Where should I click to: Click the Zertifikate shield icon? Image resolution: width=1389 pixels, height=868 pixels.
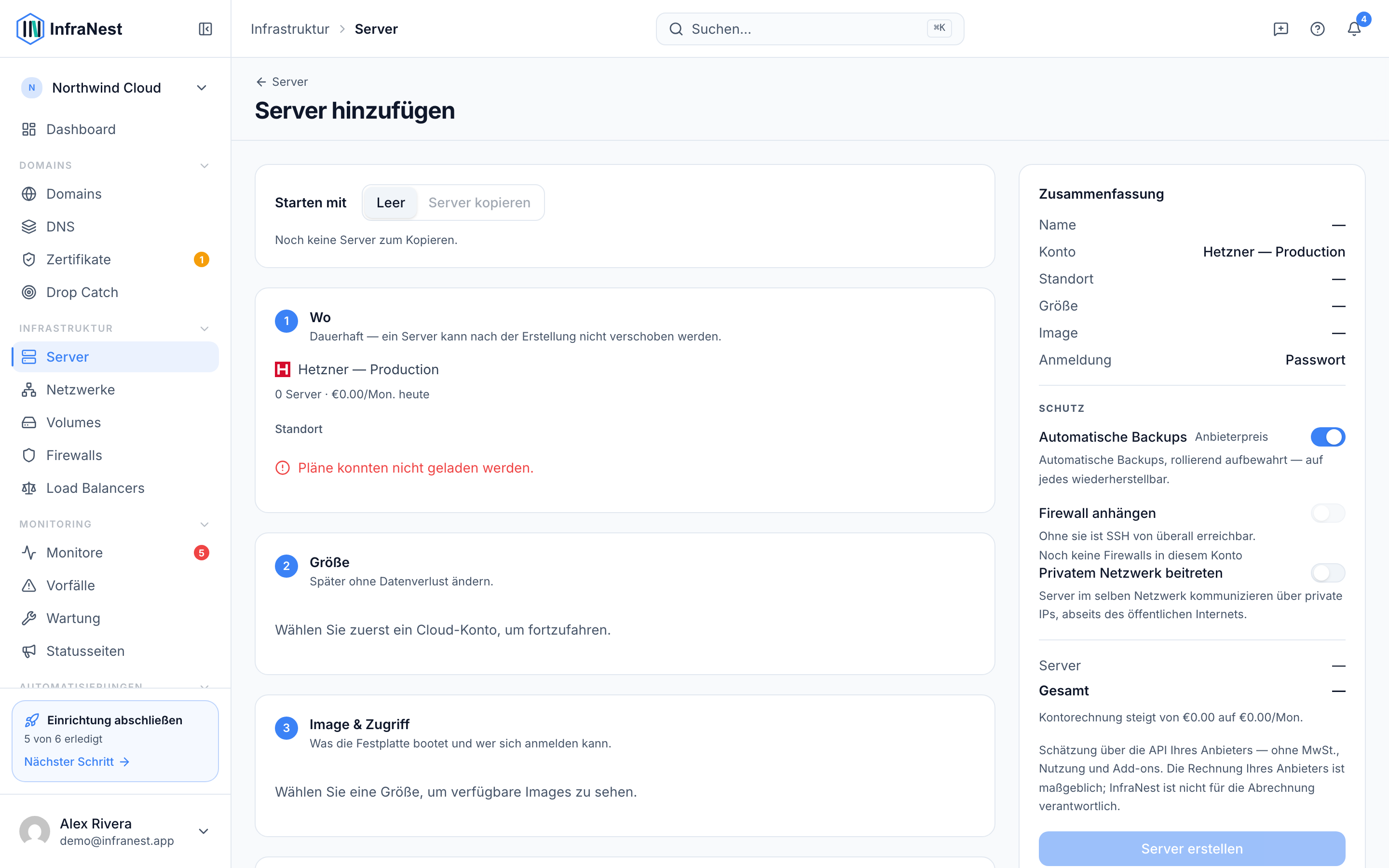[29, 259]
